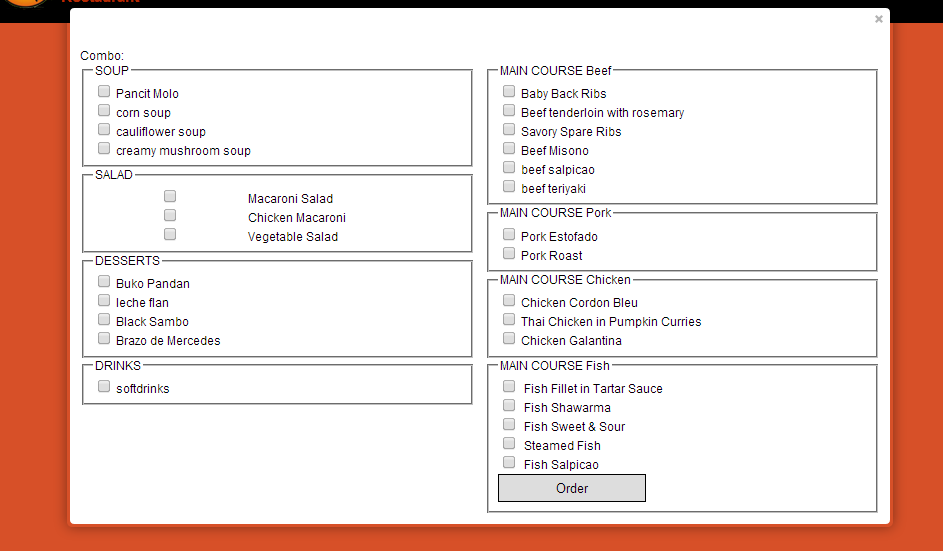Check the Pork Estofado checkbox
Image resolution: width=943 pixels, height=551 pixels.
tap(509, 234)
